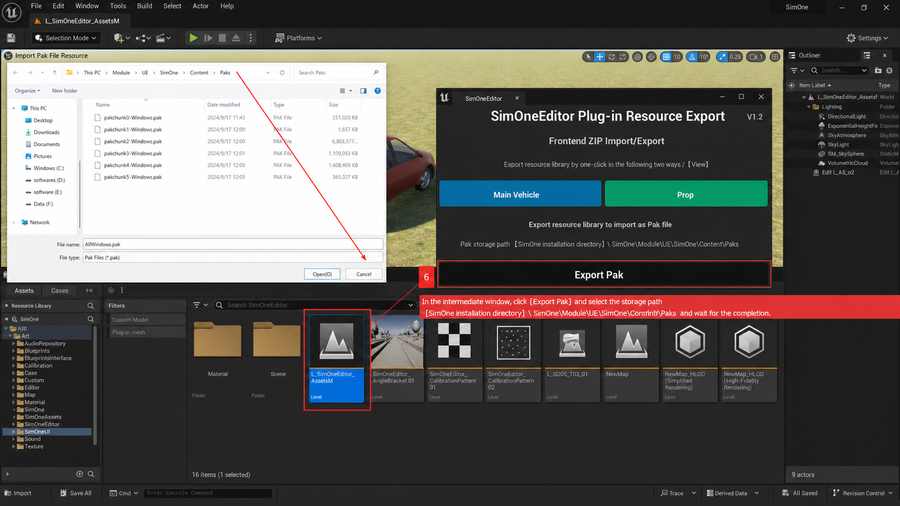Click the blue Main Vehicle button

coord(520,194)
